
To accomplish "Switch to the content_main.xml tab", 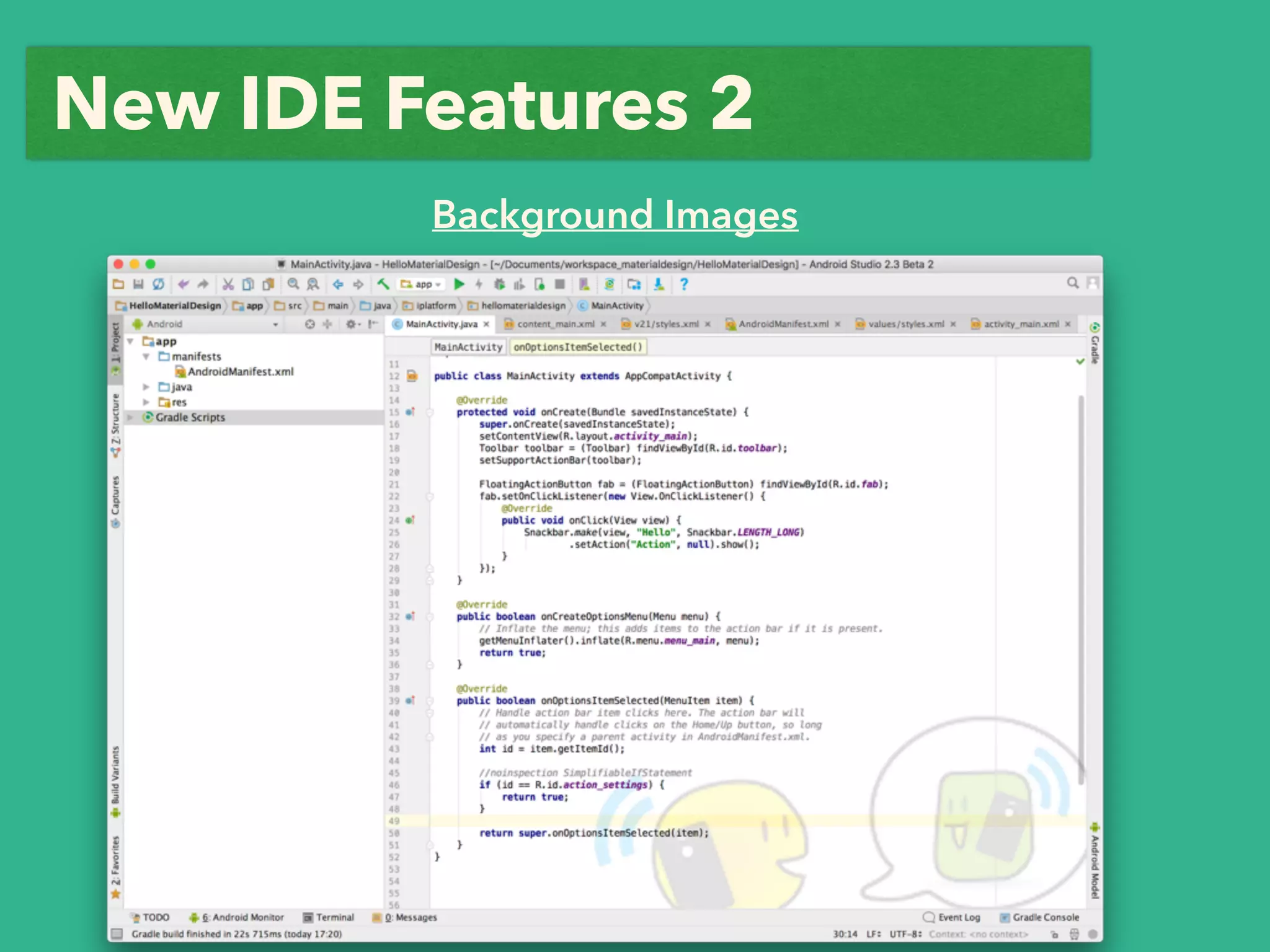I will pos(554,324).
